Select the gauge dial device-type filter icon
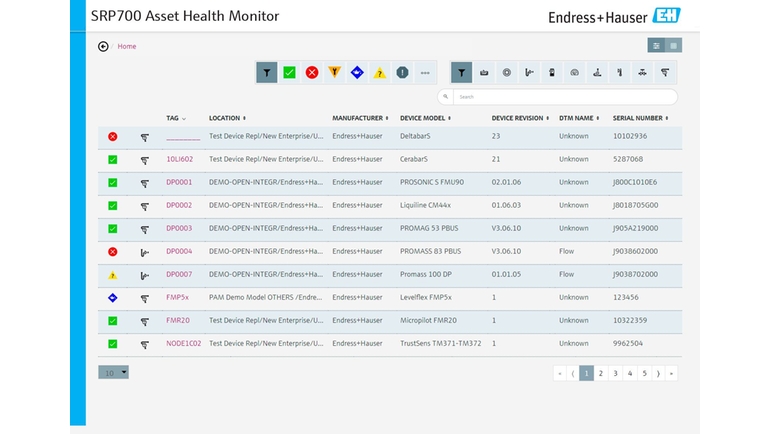Image resolution: width=771 pixels, height=434 pixels. pyautogui.click(x=574, y=73)
